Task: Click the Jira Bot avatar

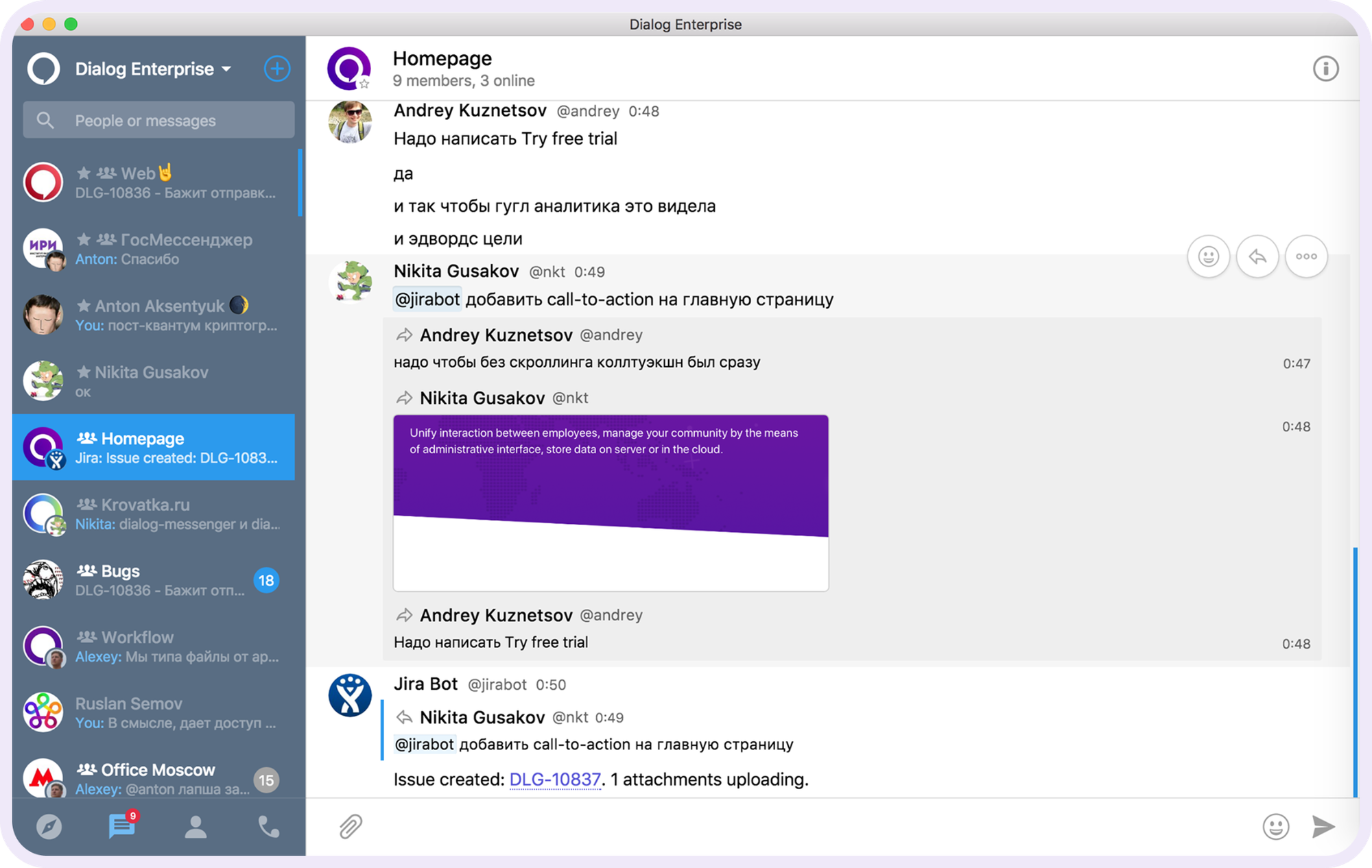Action: [350, 695]
